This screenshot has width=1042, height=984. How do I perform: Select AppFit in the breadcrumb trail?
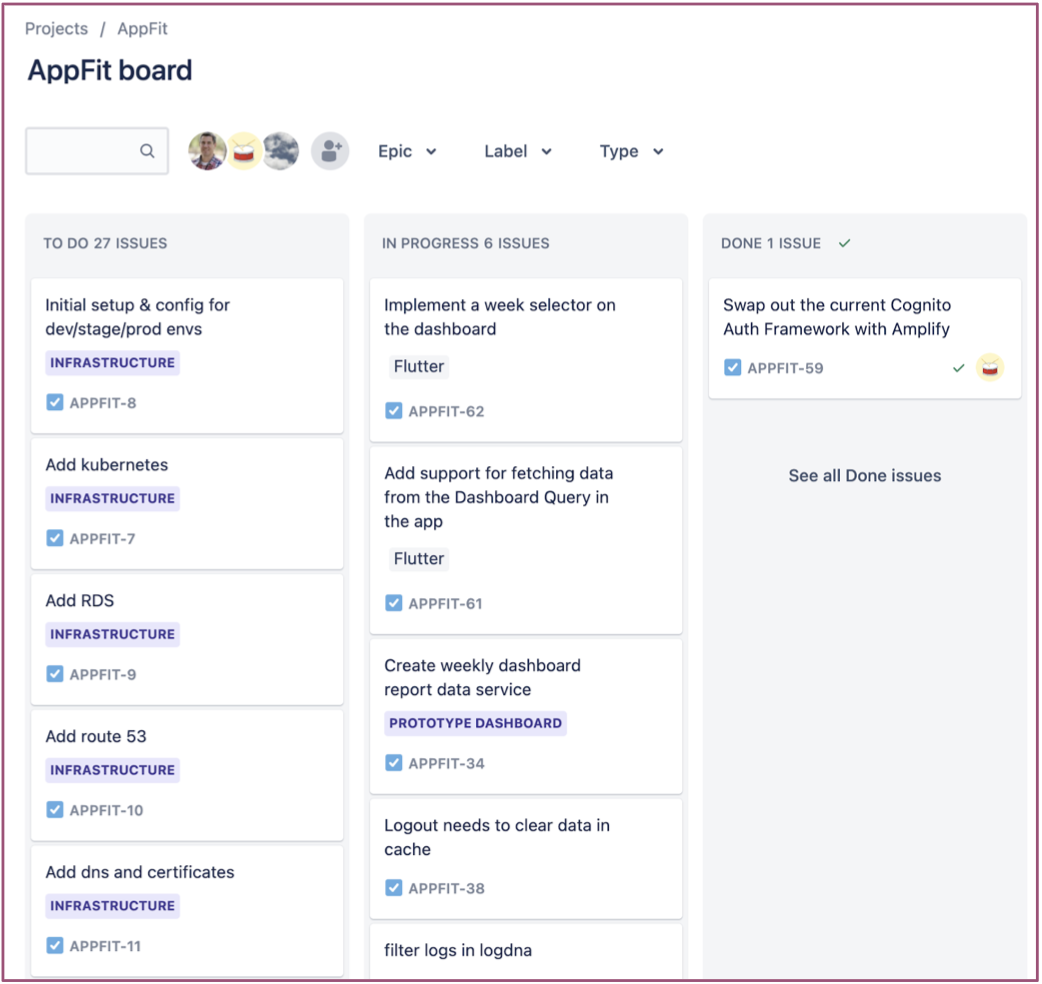point(142,29)
